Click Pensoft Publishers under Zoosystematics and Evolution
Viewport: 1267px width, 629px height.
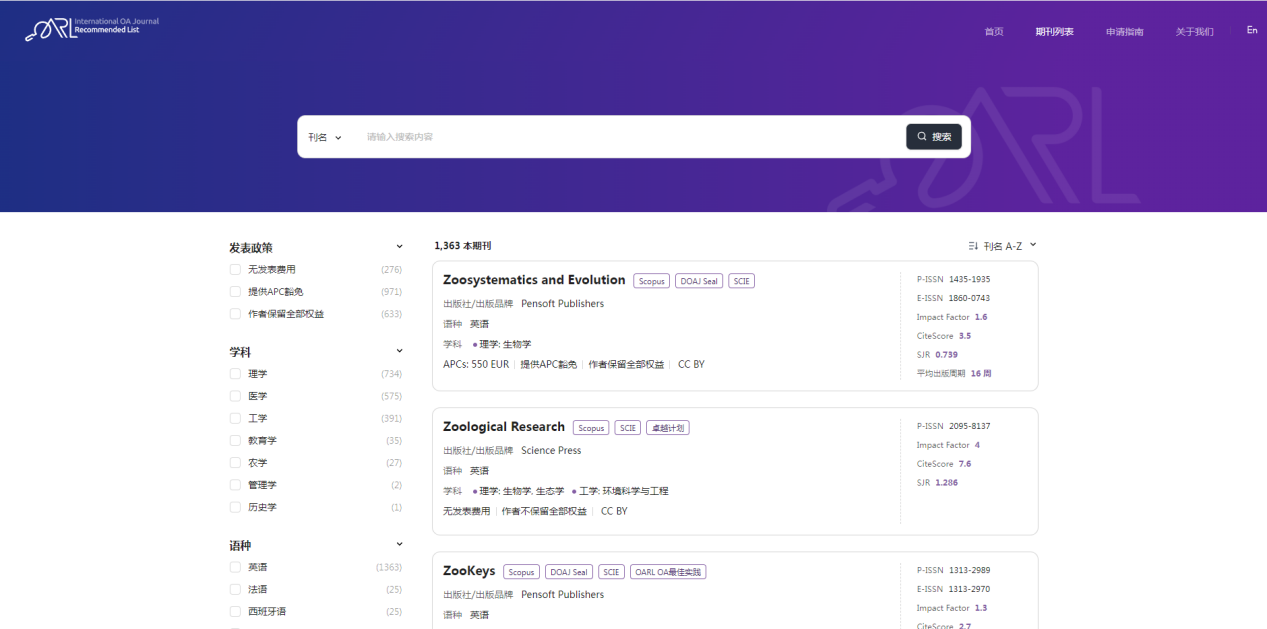pyautogui.click(x=562, y=304)
